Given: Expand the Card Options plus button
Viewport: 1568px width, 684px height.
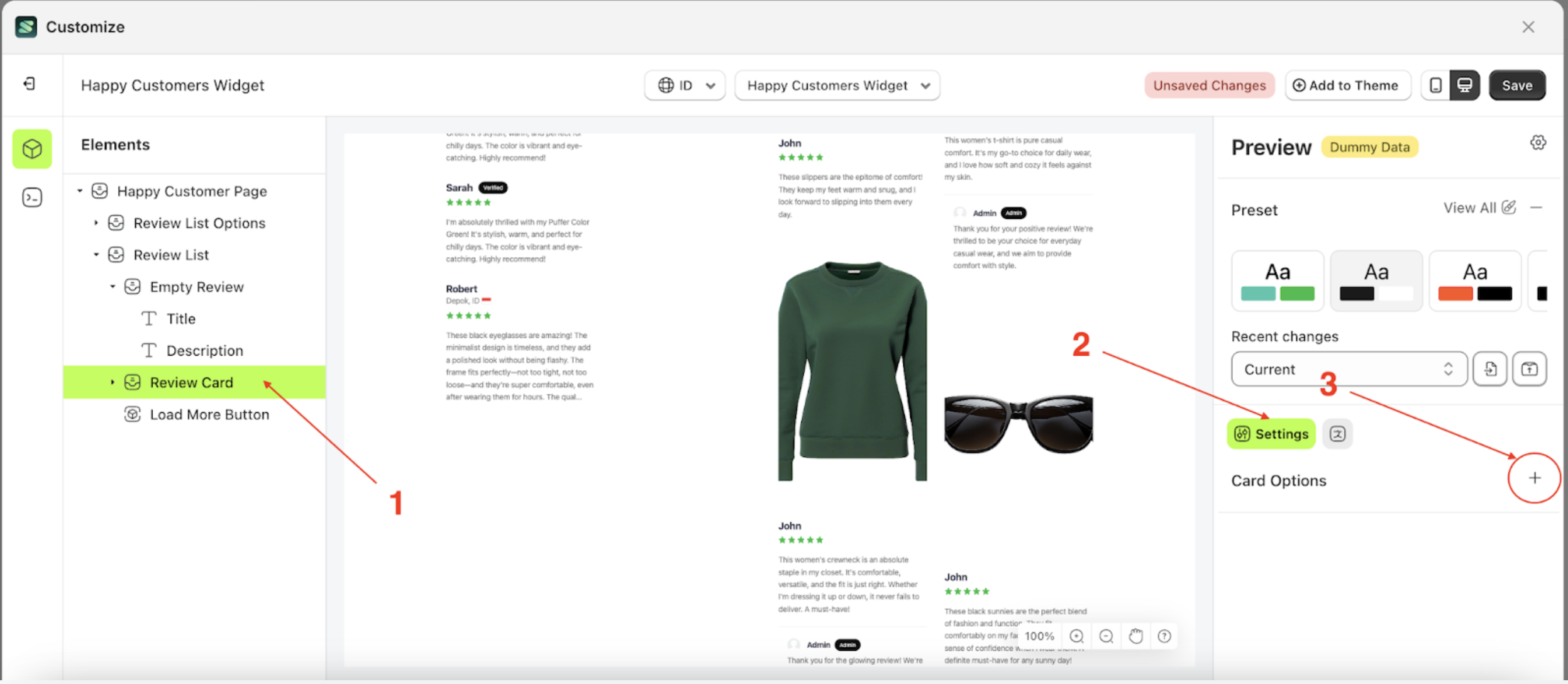Looking at the screenshot, I should tap(1535, 478).
